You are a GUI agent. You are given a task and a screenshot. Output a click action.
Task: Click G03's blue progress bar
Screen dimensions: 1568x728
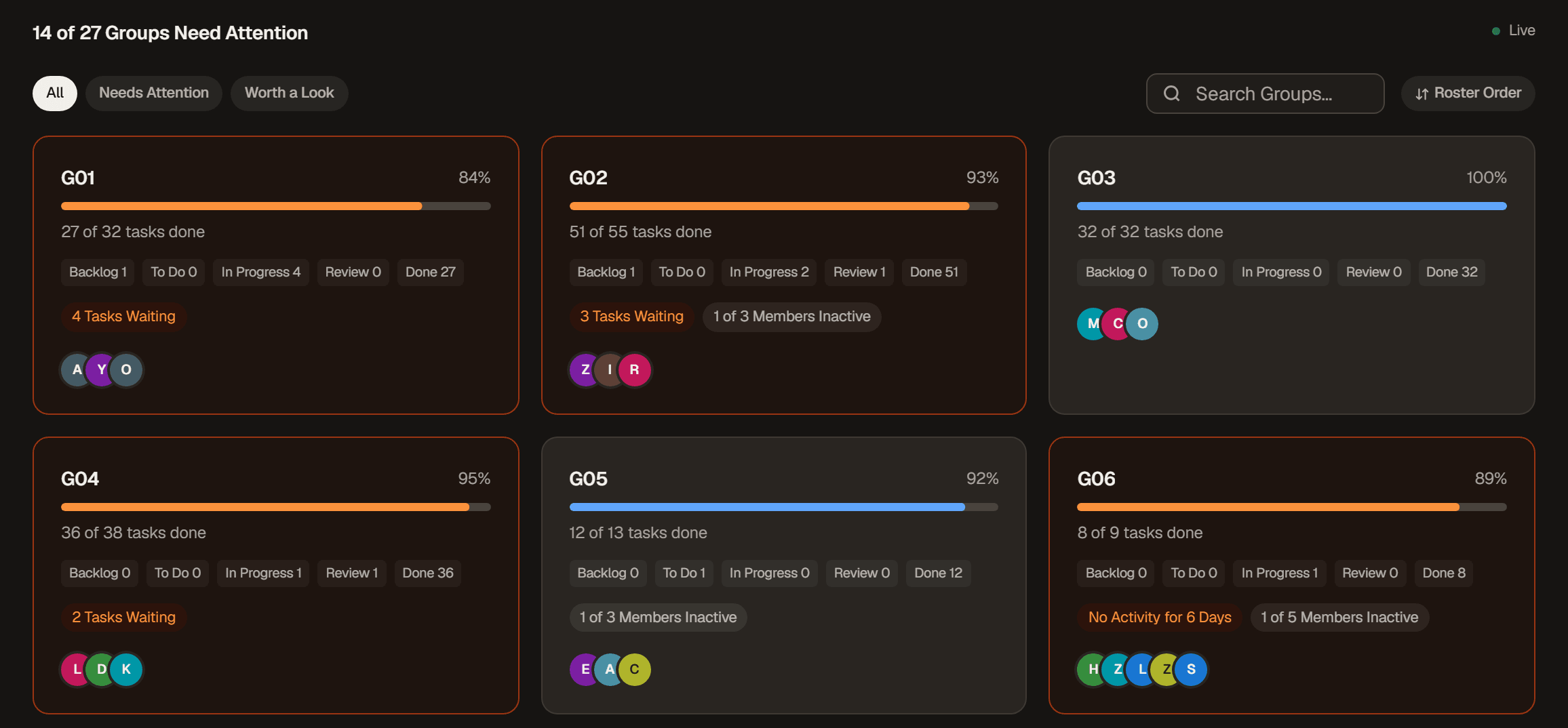[1291, 206]
